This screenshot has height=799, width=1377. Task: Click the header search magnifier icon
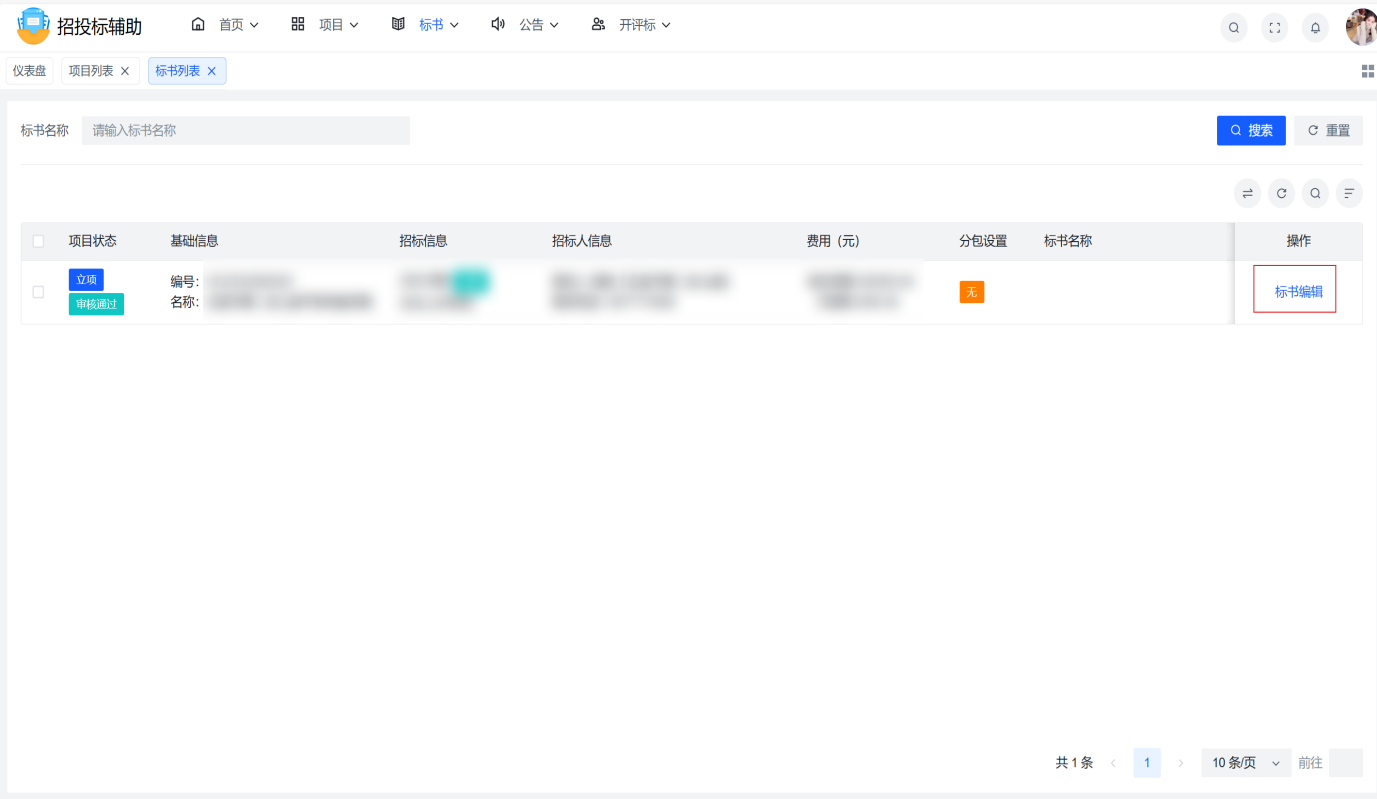[x=1234, y=28]
